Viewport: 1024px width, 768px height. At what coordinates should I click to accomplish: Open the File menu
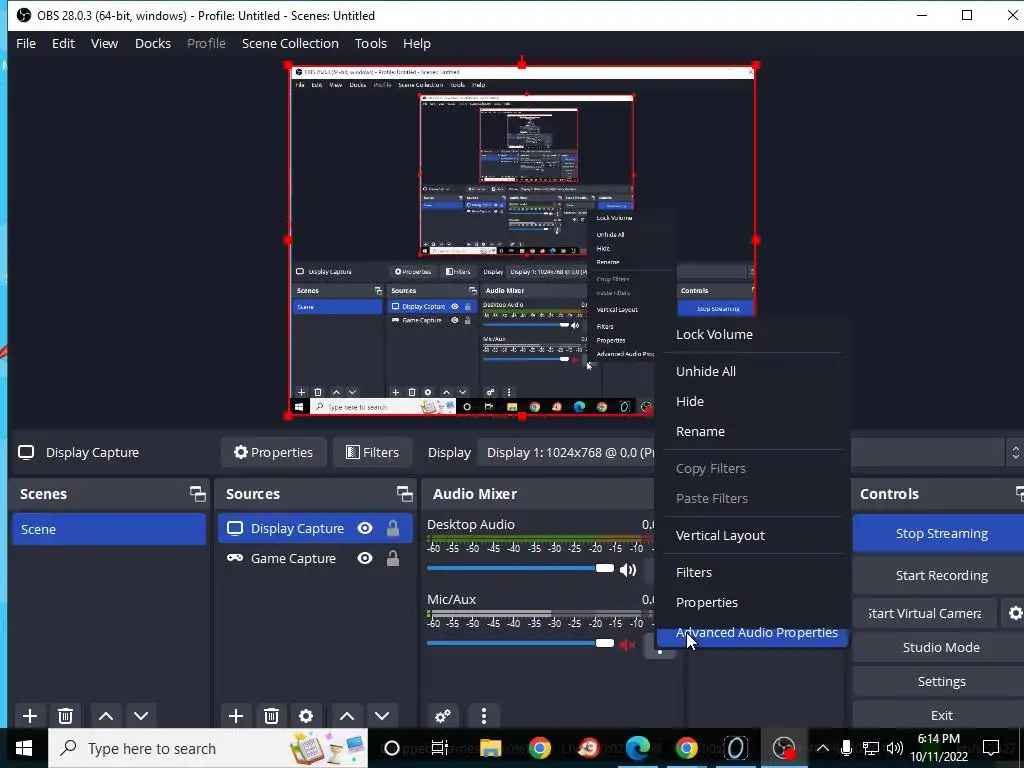pyautogui.click(x=26, y=43)
